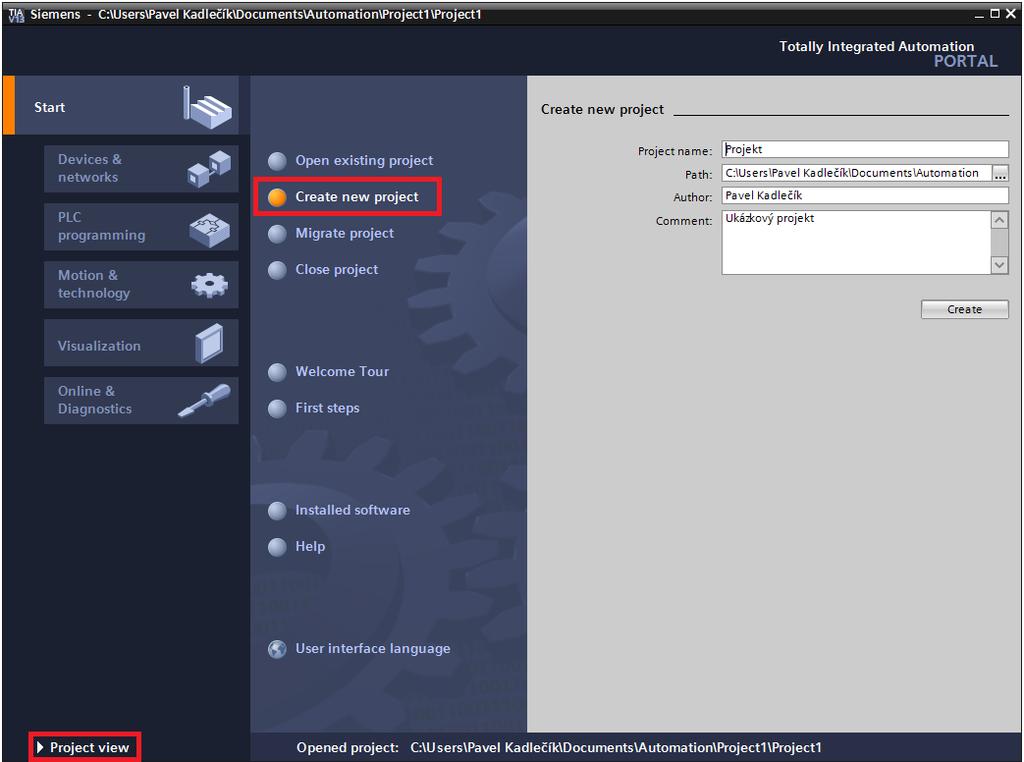Change the User interface language
The image size is (1024, 762).
pos(373,649)
